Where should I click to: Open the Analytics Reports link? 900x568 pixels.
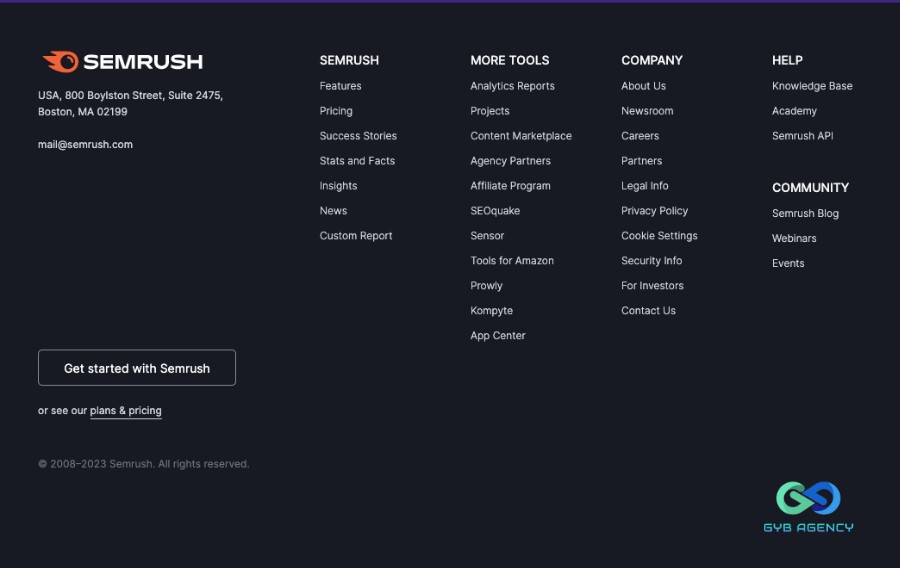pyautogui.click(x=513, y=86)
